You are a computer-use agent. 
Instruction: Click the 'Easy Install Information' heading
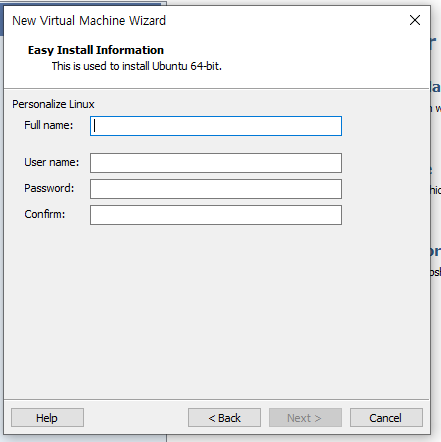[x=96, y=50]
